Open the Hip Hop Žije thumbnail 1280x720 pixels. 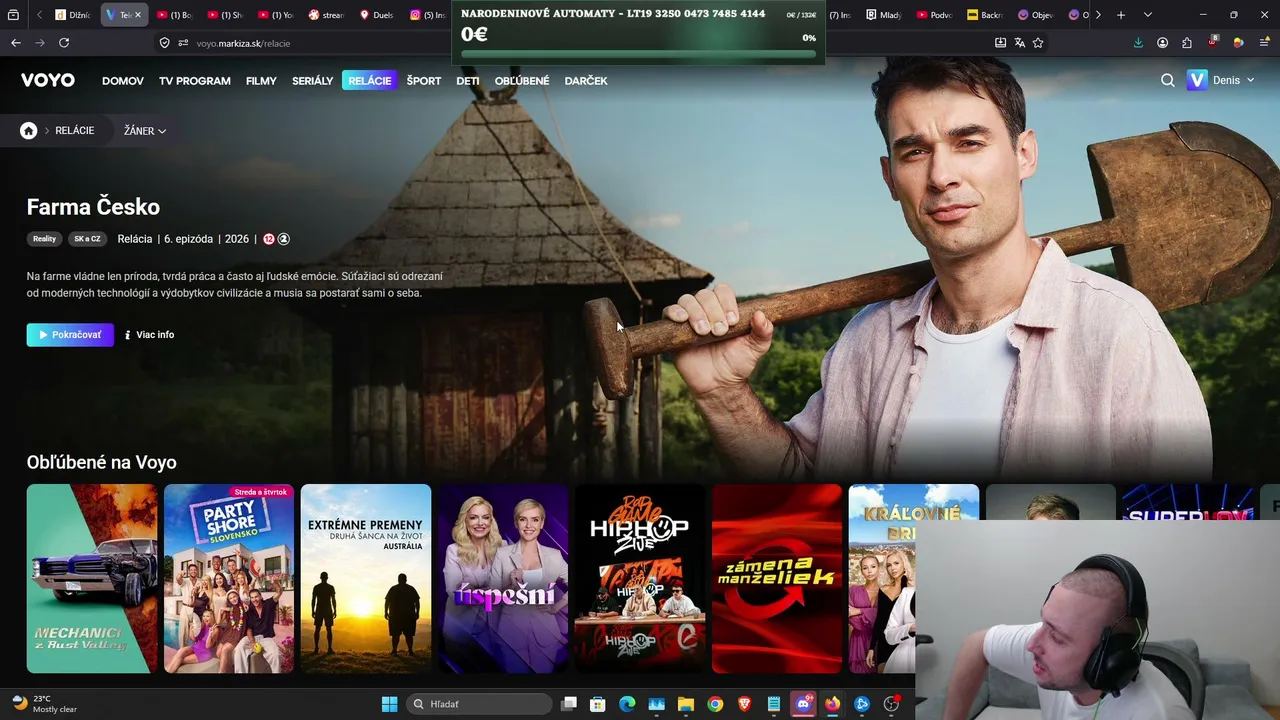point(640,579)
